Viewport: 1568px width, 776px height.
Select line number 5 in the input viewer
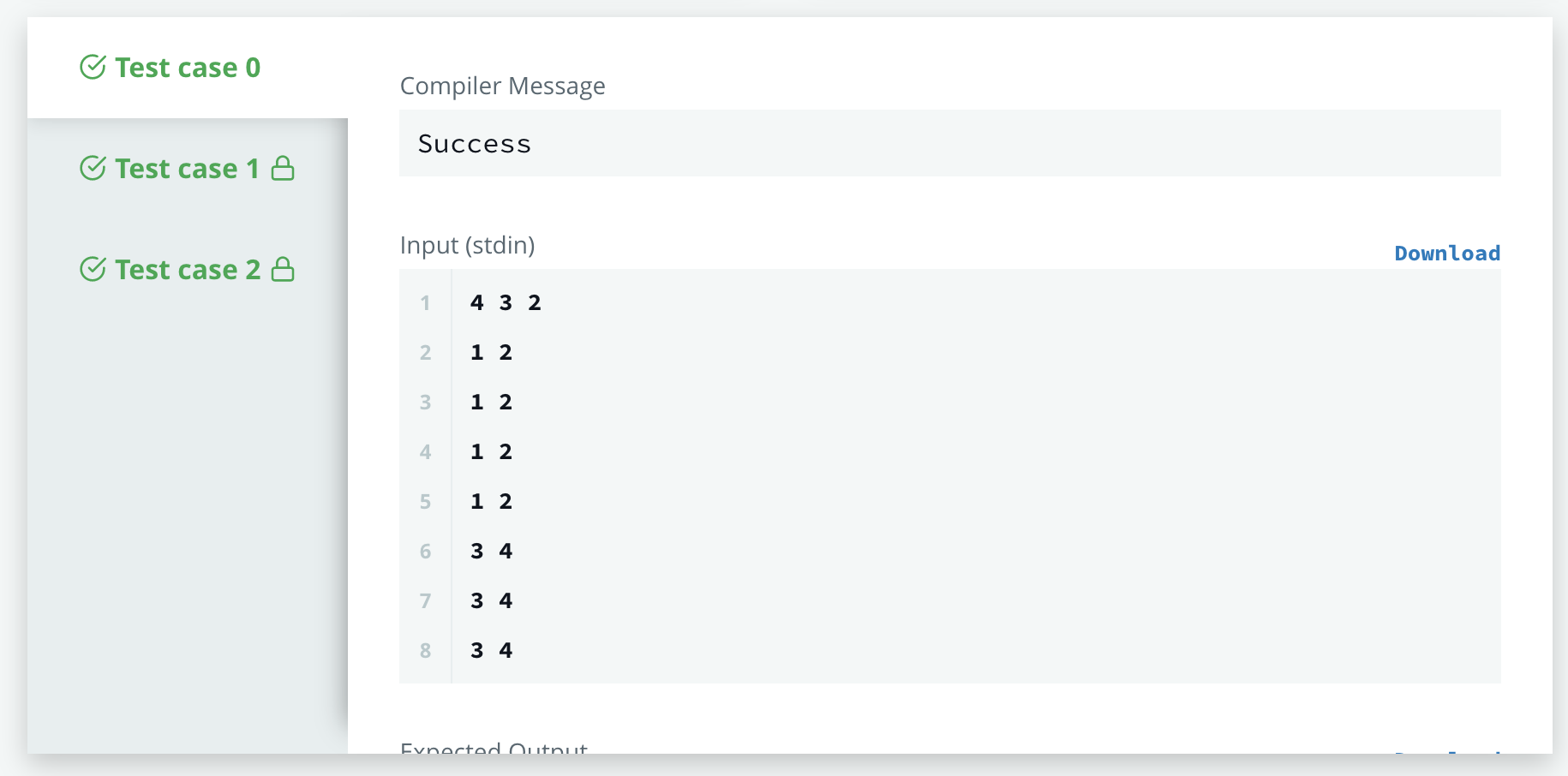click(425, 501)
